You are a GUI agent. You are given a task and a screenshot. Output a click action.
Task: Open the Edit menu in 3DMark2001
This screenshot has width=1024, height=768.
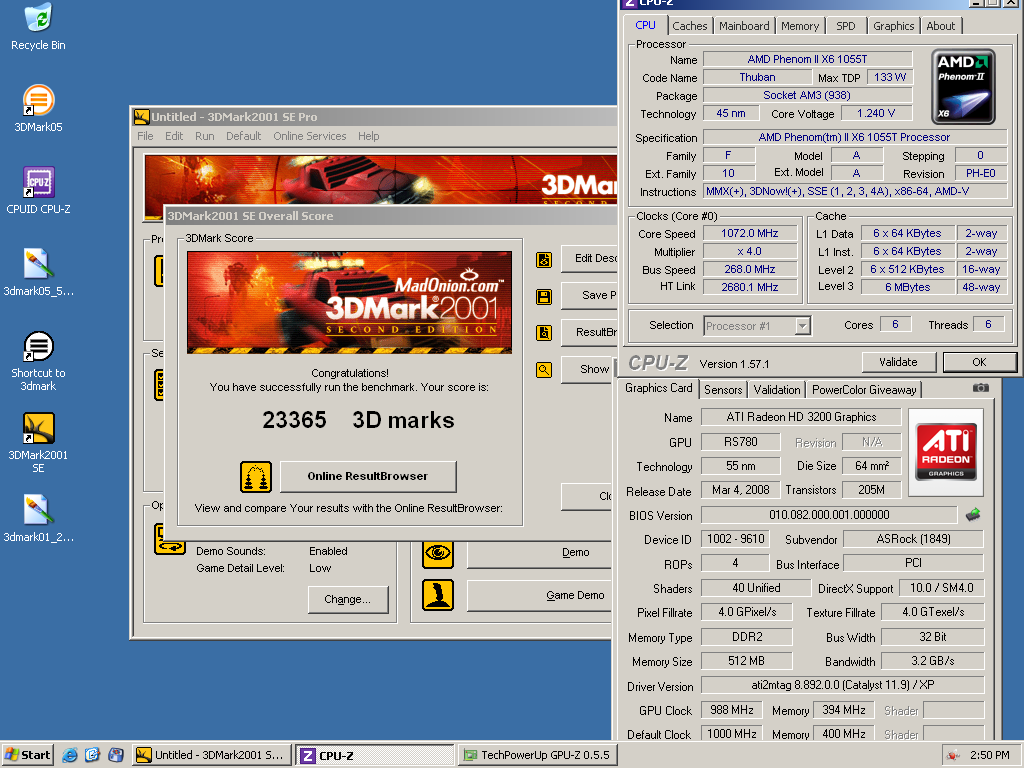pos(174,136)
